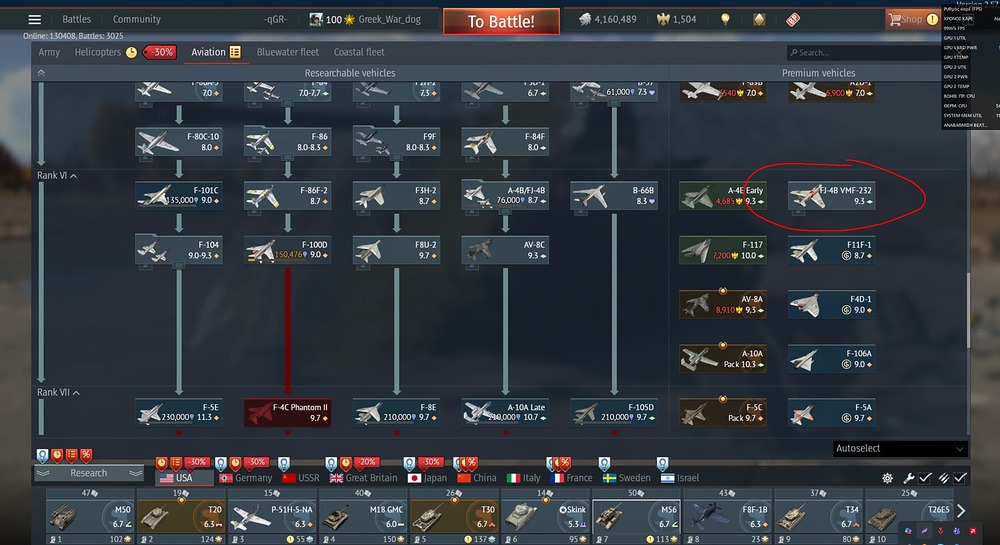Select the F8U-2 aircraft
Screen dimensions: 1000x545
[x=396, y=250]
